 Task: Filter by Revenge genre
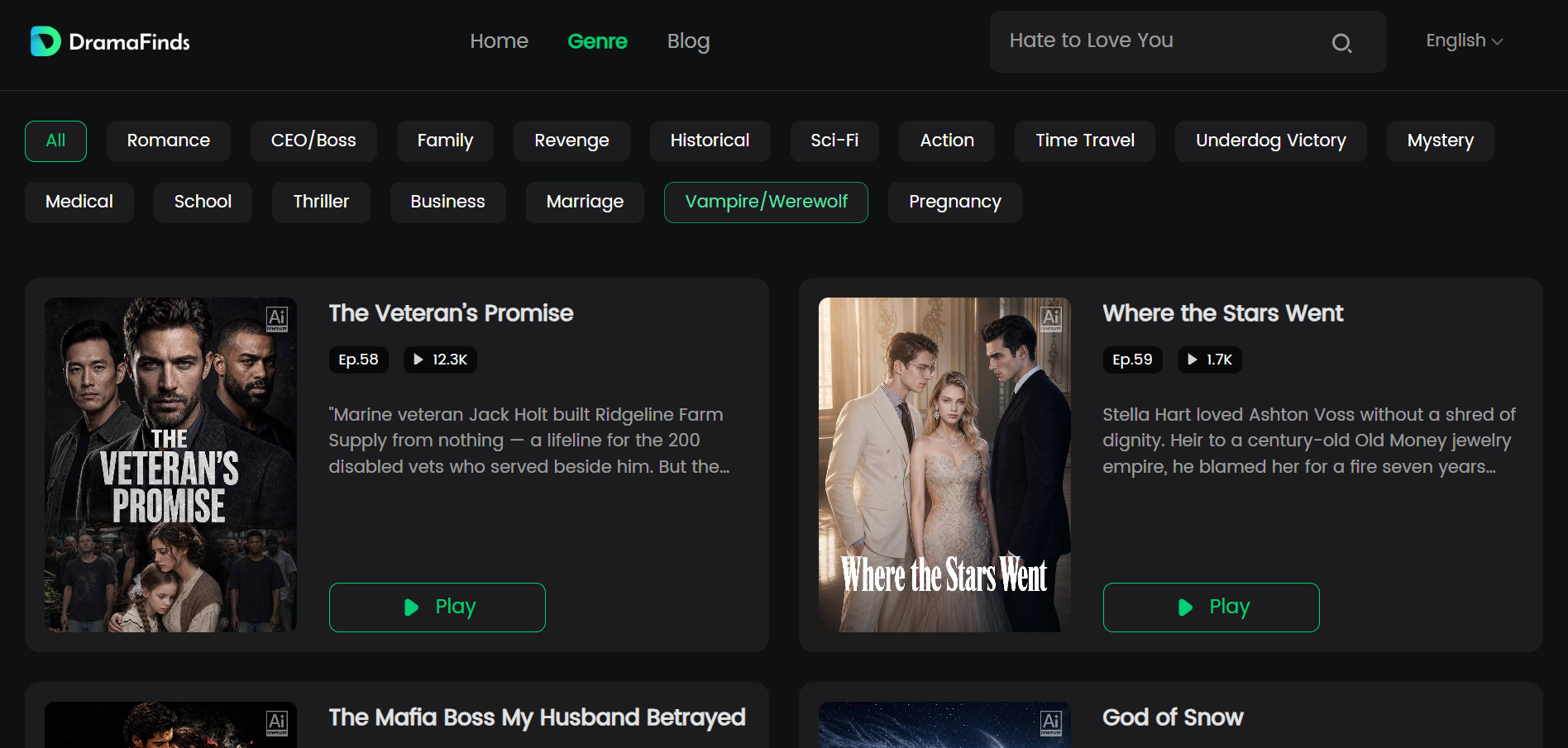point(571,141)
